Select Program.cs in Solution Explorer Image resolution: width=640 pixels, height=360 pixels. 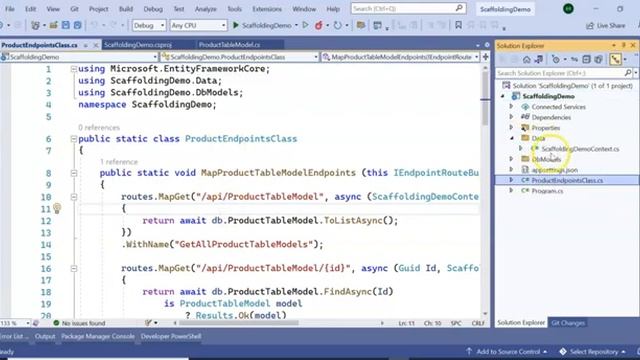[x=547, y=191]
